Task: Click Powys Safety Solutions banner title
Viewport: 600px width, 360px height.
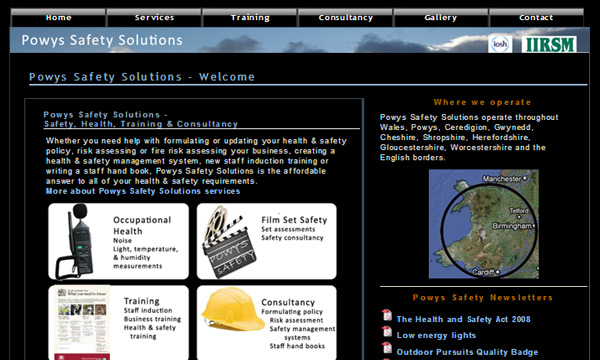Action: tap(102, 40)
